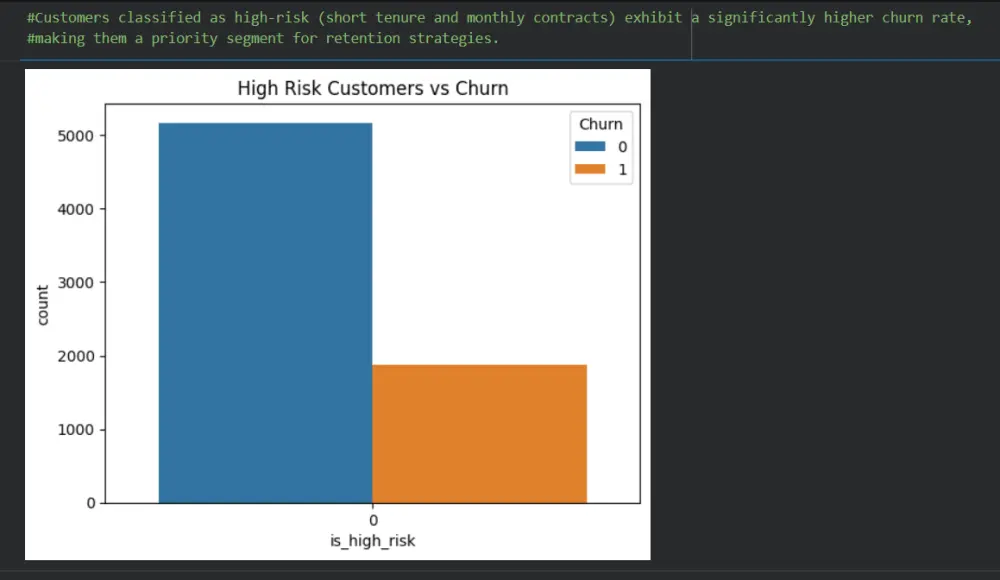Click legend label '0' beside blue swatch

622,147
